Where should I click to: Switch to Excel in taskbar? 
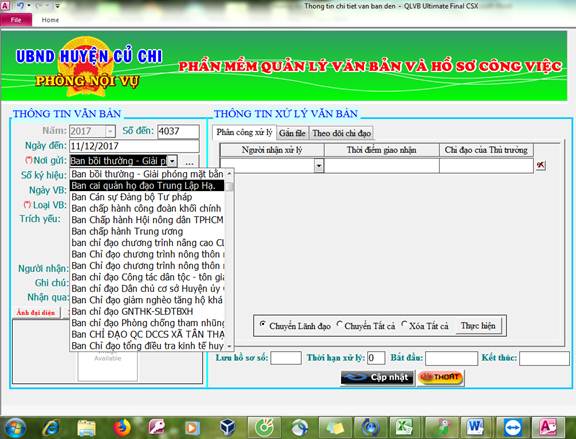click(x=403, y=428)
